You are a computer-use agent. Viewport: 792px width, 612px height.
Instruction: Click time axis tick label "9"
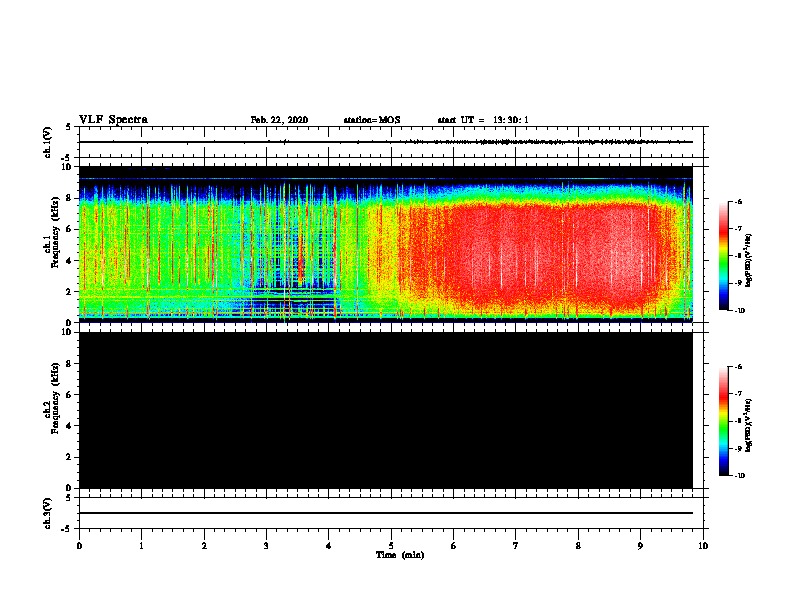(x=640, y=546)
